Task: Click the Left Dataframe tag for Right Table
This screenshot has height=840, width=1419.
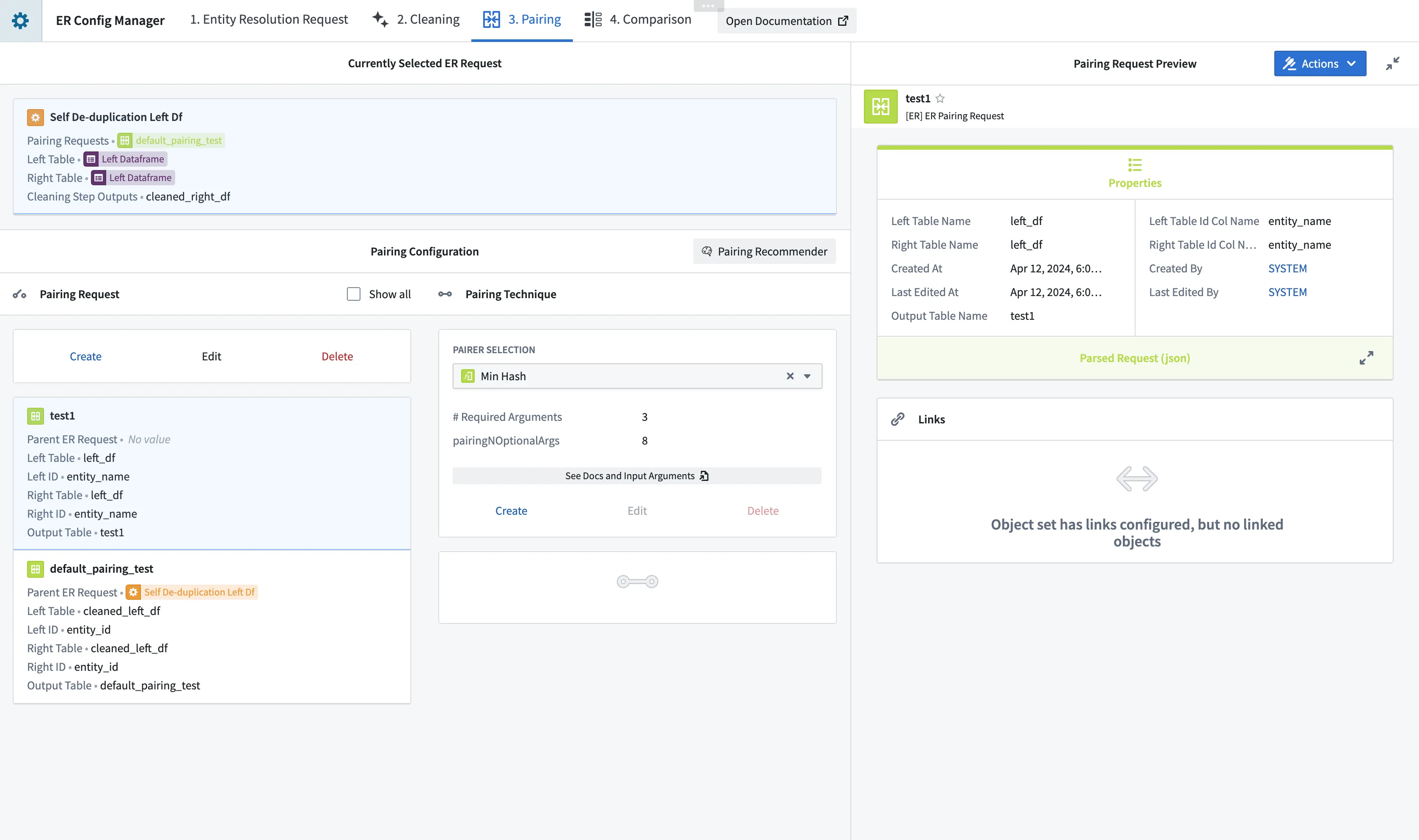Action: click(133, 178)
